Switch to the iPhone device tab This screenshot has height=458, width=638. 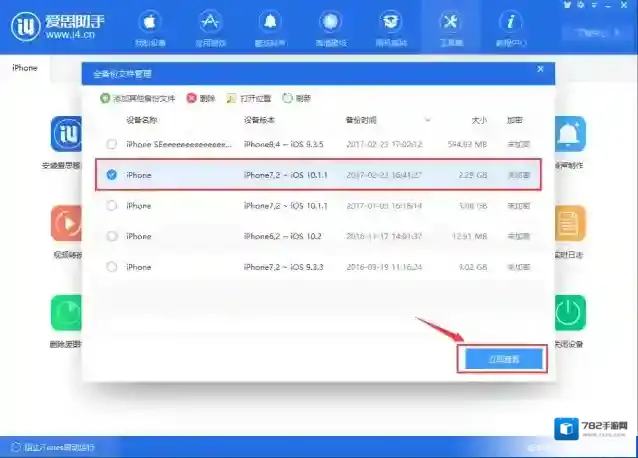[26, 67]
